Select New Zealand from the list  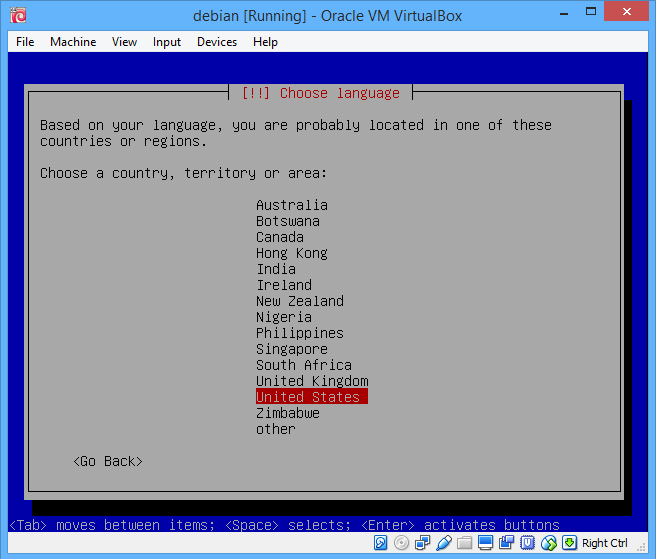[x=300, y=301]
